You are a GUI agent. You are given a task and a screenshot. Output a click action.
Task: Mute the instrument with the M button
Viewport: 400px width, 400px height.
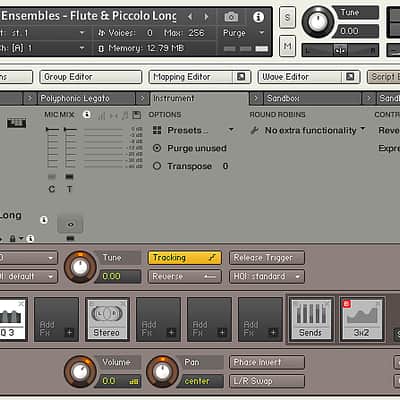tap(287, 46)
